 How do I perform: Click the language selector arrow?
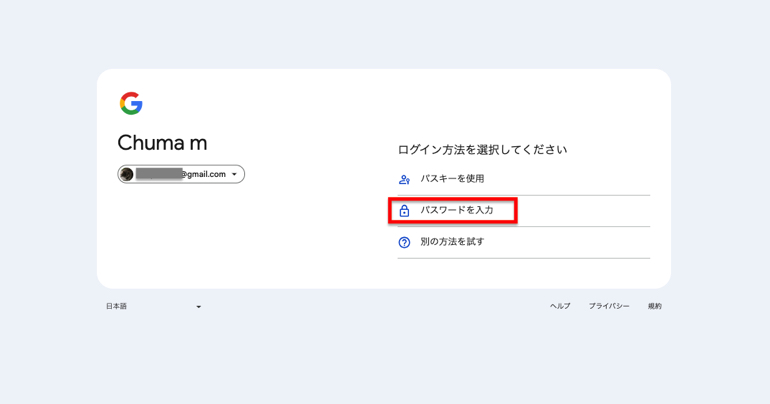(x=198, y=307)
